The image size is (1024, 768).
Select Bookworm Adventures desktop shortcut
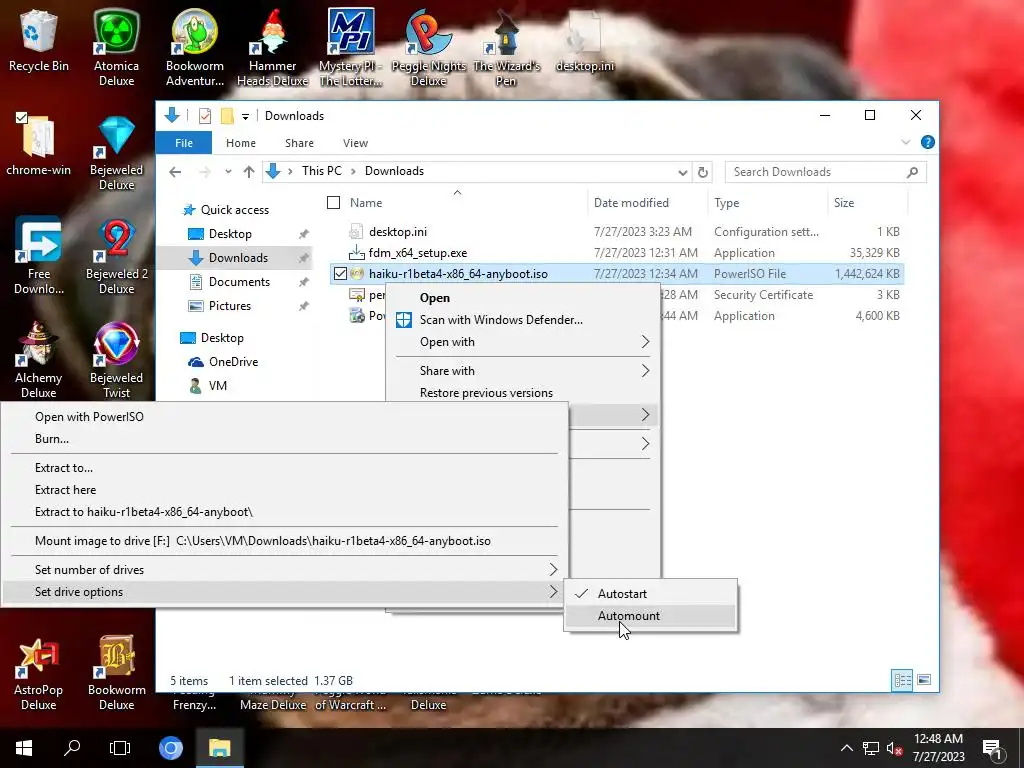click(x=195, y=47)
